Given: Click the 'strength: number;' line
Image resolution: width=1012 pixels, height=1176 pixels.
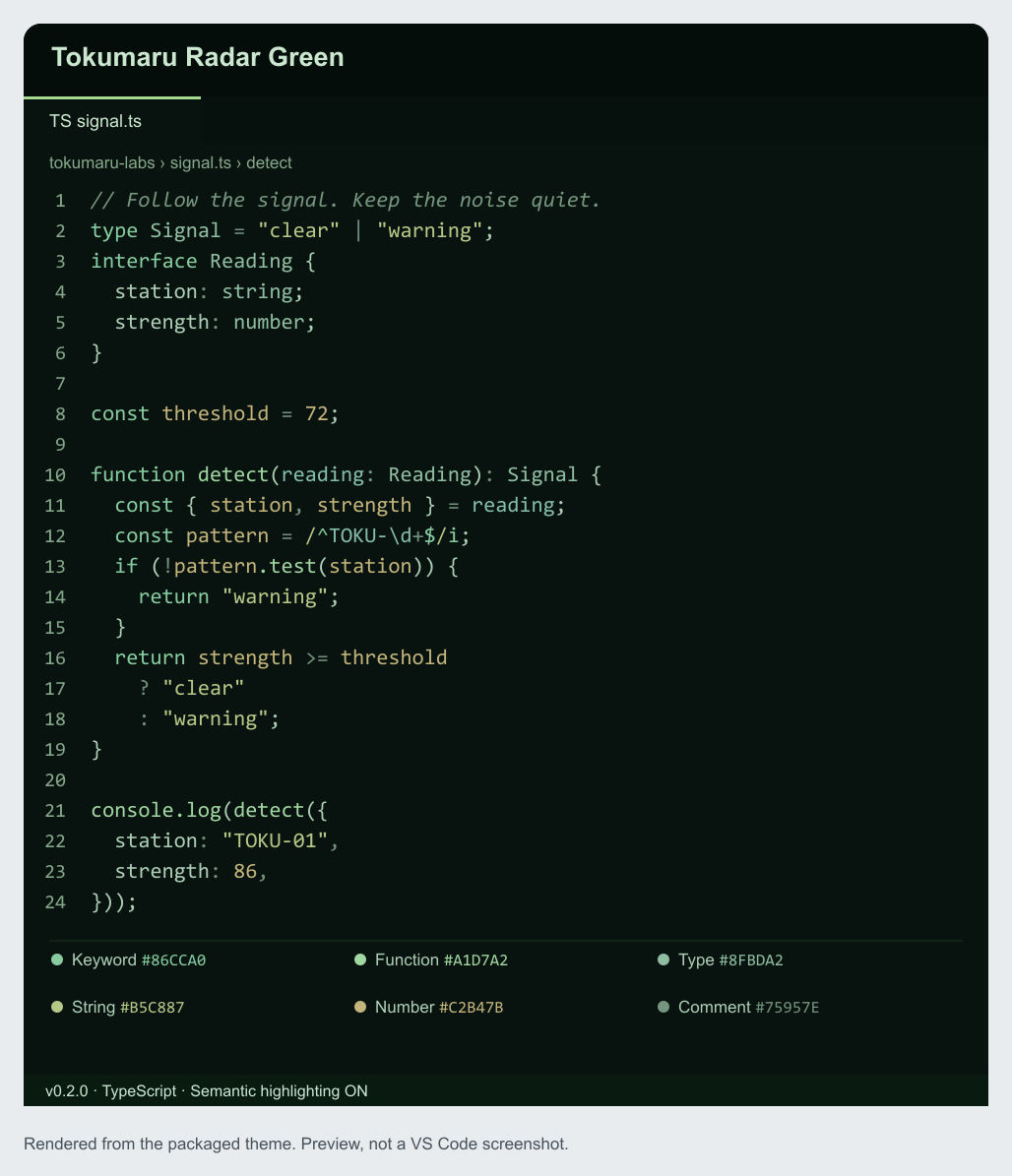Looking at the screenshot, I should (216, 323).
